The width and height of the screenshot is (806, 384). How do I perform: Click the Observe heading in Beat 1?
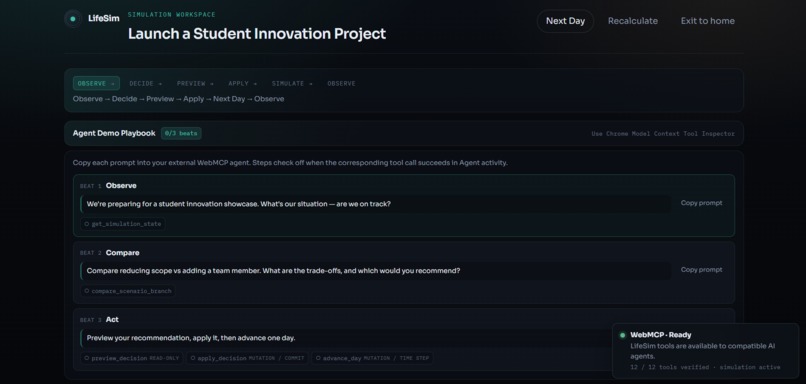coord(121,186)
